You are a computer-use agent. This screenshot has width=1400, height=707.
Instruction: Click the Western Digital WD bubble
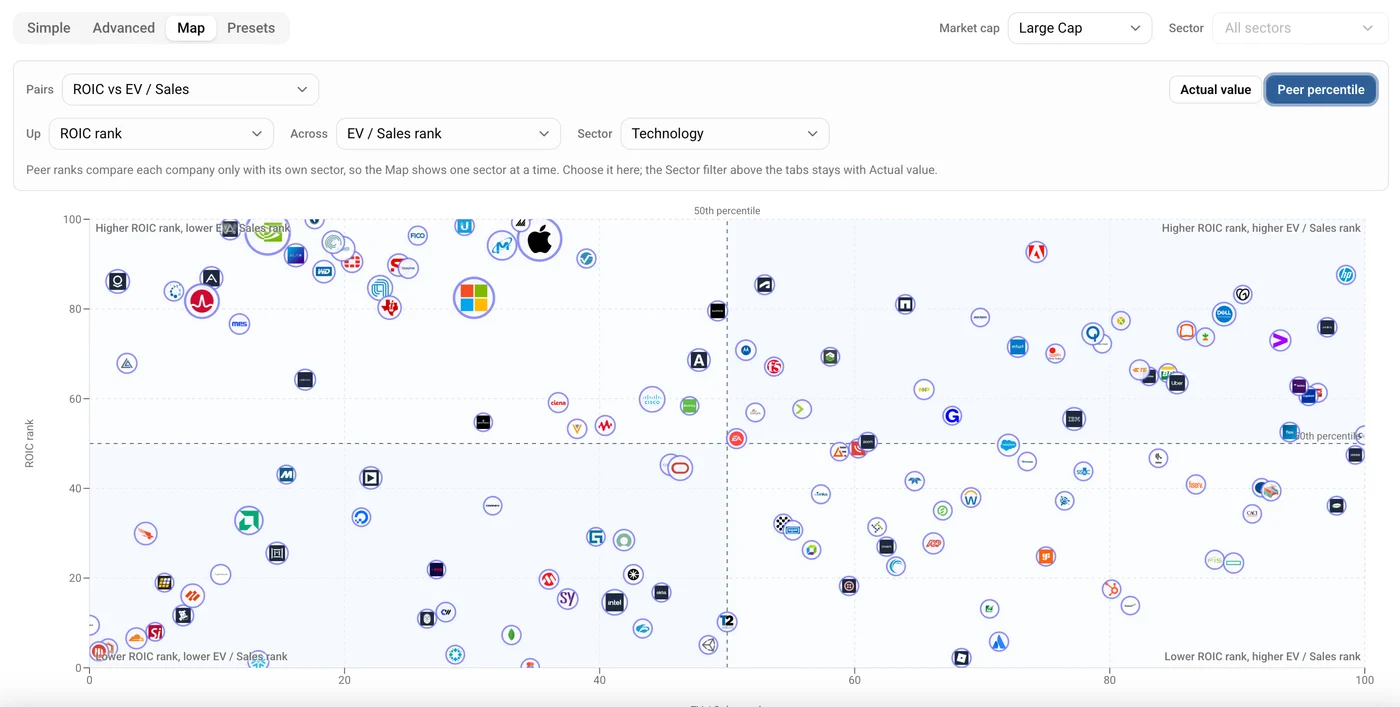pos(323,271)
